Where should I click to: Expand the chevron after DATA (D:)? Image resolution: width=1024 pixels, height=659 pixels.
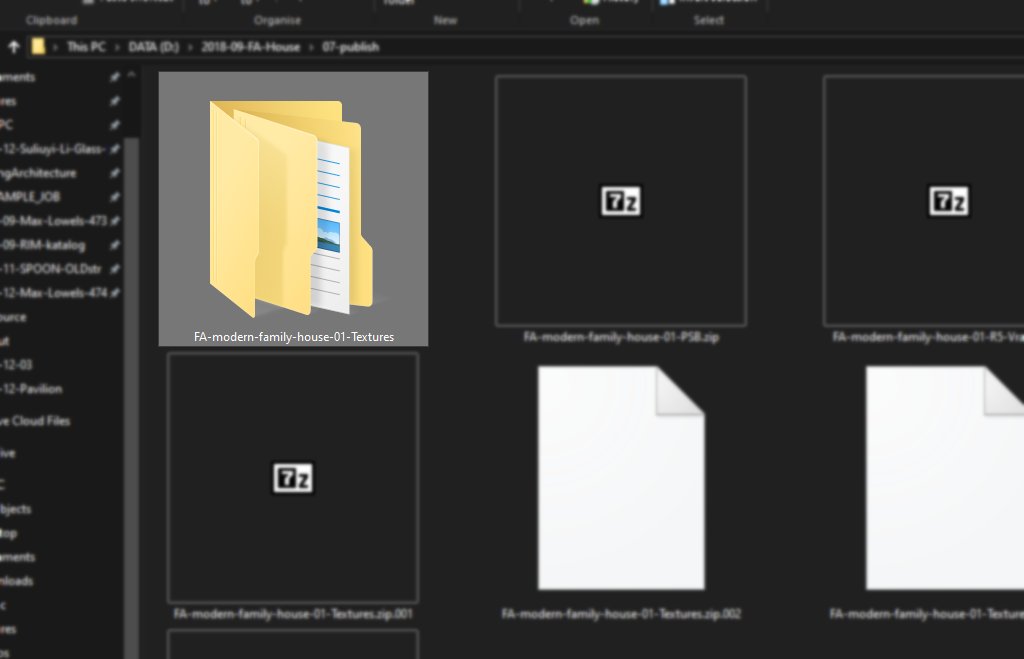tap(190, 47)
